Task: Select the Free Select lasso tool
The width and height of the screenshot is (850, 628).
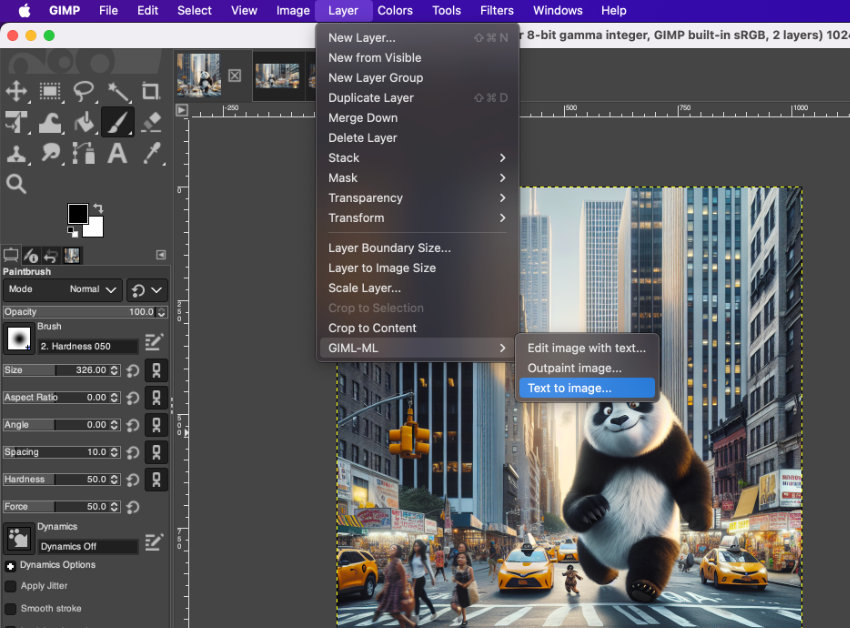Action: (x=83, y=91)
